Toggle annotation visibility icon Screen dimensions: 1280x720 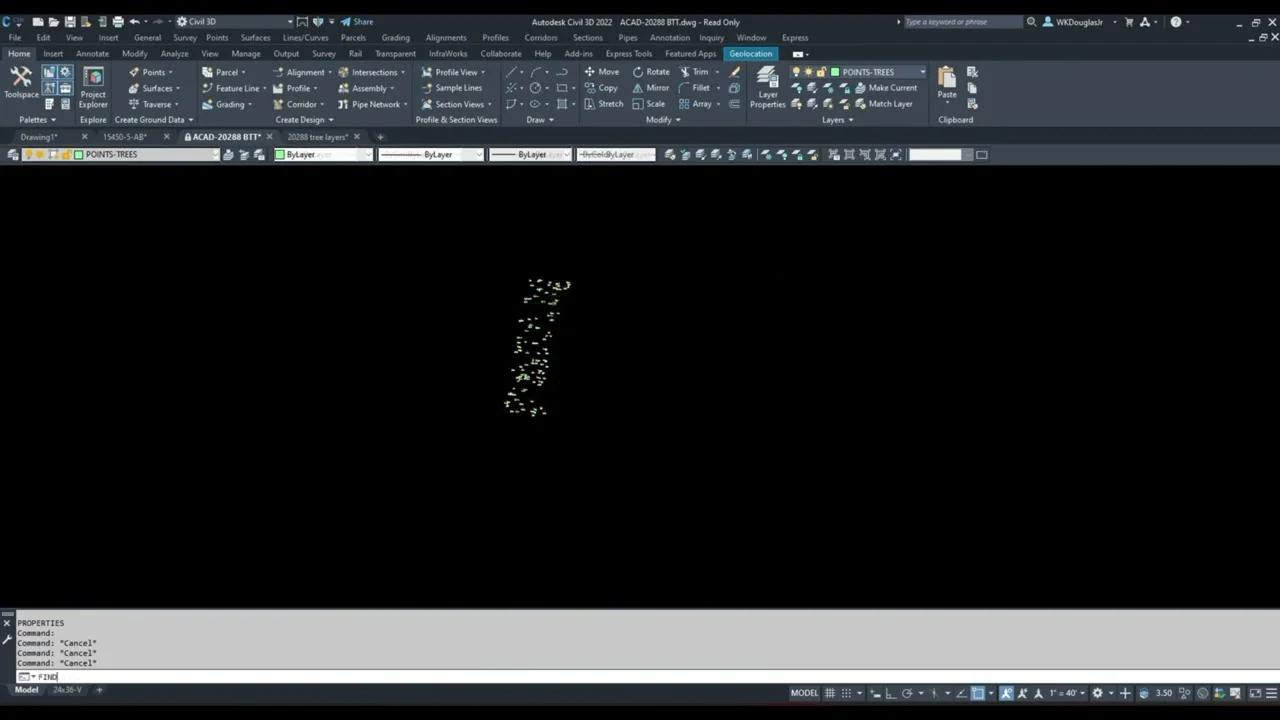point(1007,693)
